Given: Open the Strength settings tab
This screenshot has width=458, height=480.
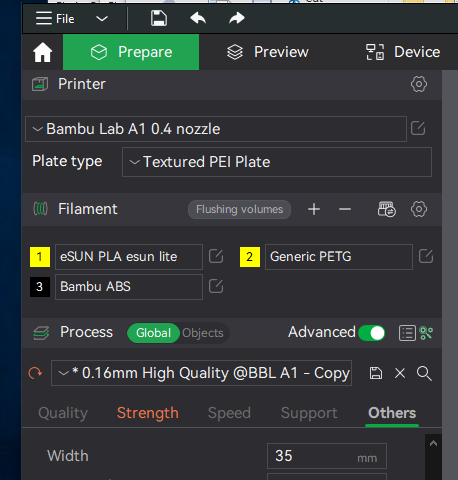Looking at the screenshot, I should [x=148, y=413].
